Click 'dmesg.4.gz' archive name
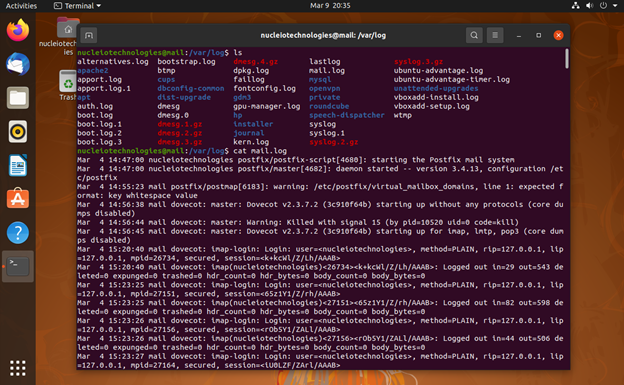Screen dimensions: 624x385 [x=255, y=62]
